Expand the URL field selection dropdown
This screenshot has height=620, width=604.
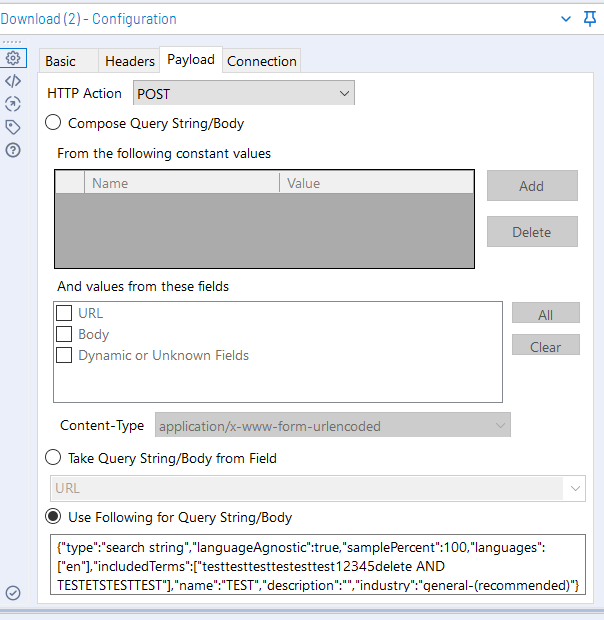[x=317, y=489]
